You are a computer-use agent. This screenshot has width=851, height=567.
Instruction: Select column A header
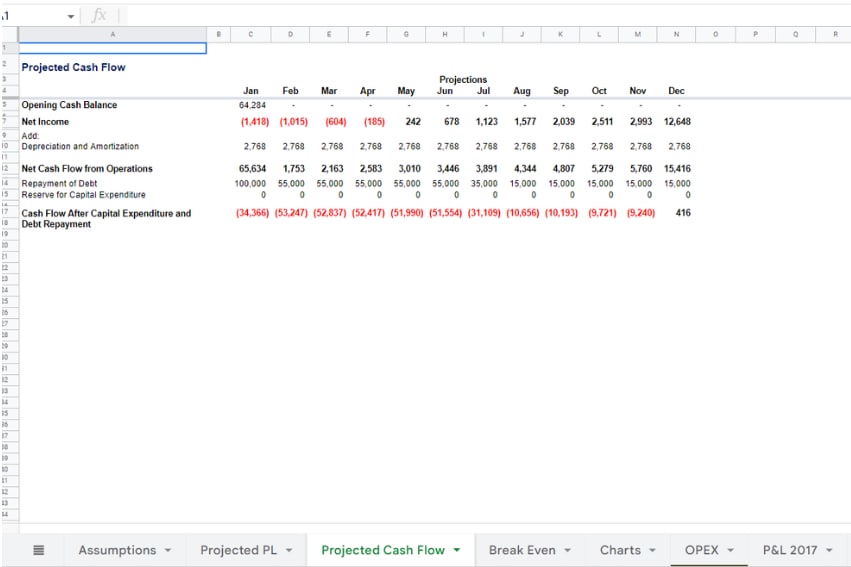pyautogui.click(x=113, y=34)
